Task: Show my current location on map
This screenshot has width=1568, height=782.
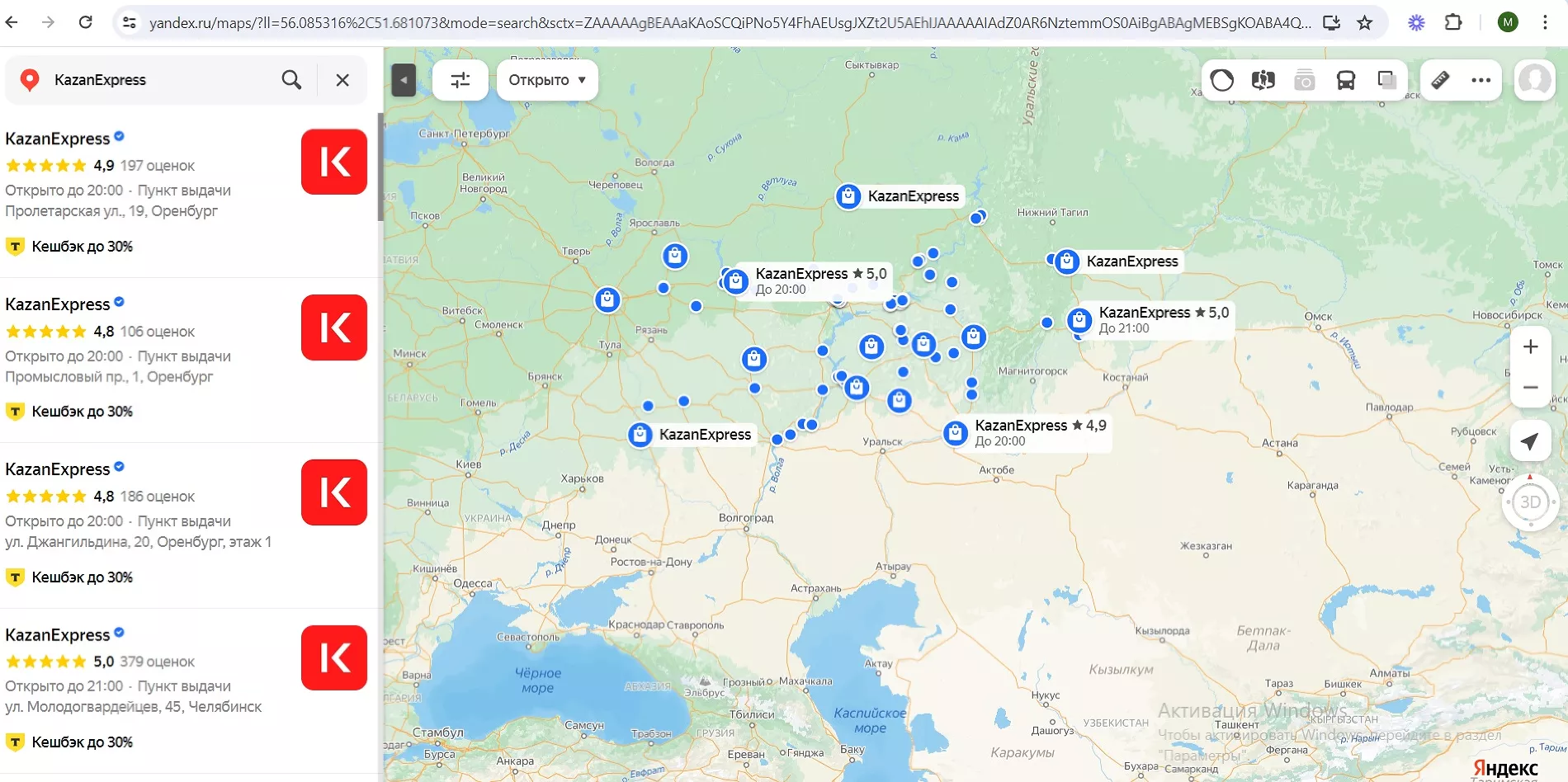Action: coord(1530,441)
